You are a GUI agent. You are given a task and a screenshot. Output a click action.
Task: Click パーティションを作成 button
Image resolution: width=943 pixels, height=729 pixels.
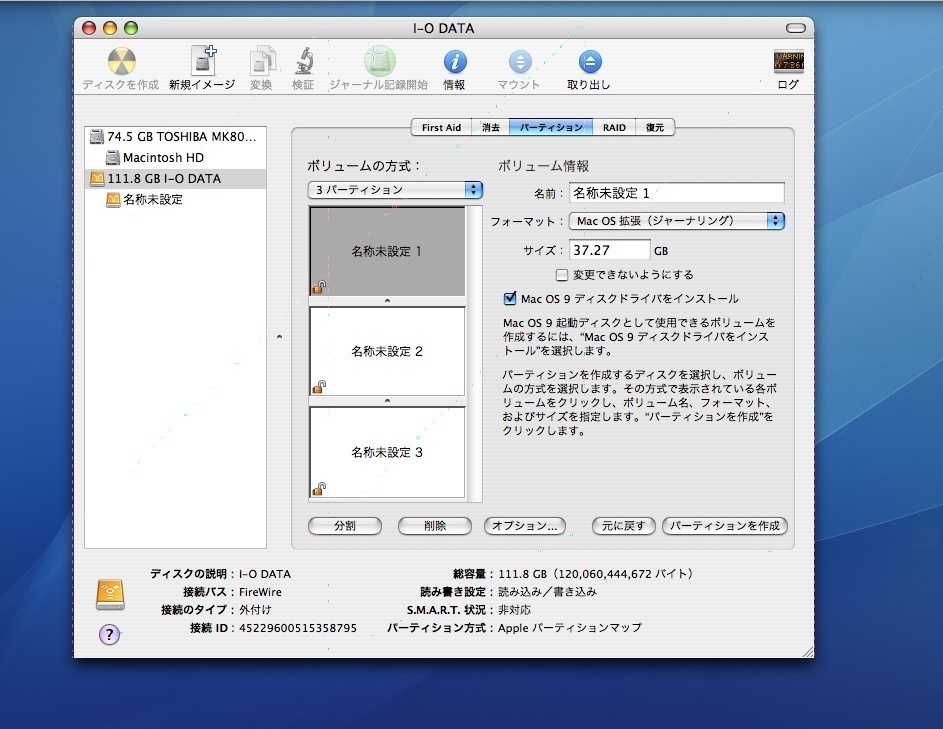[x=725, y=526]
